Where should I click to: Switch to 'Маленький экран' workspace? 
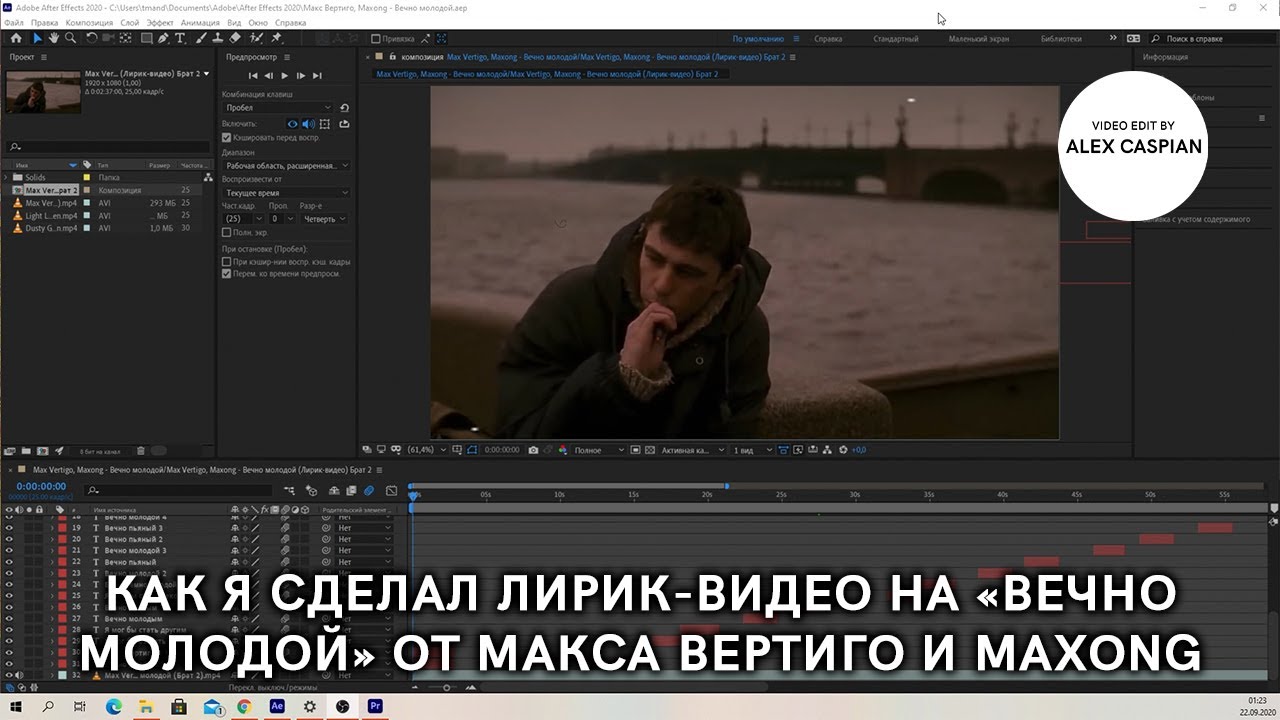[x=978, y=39]
